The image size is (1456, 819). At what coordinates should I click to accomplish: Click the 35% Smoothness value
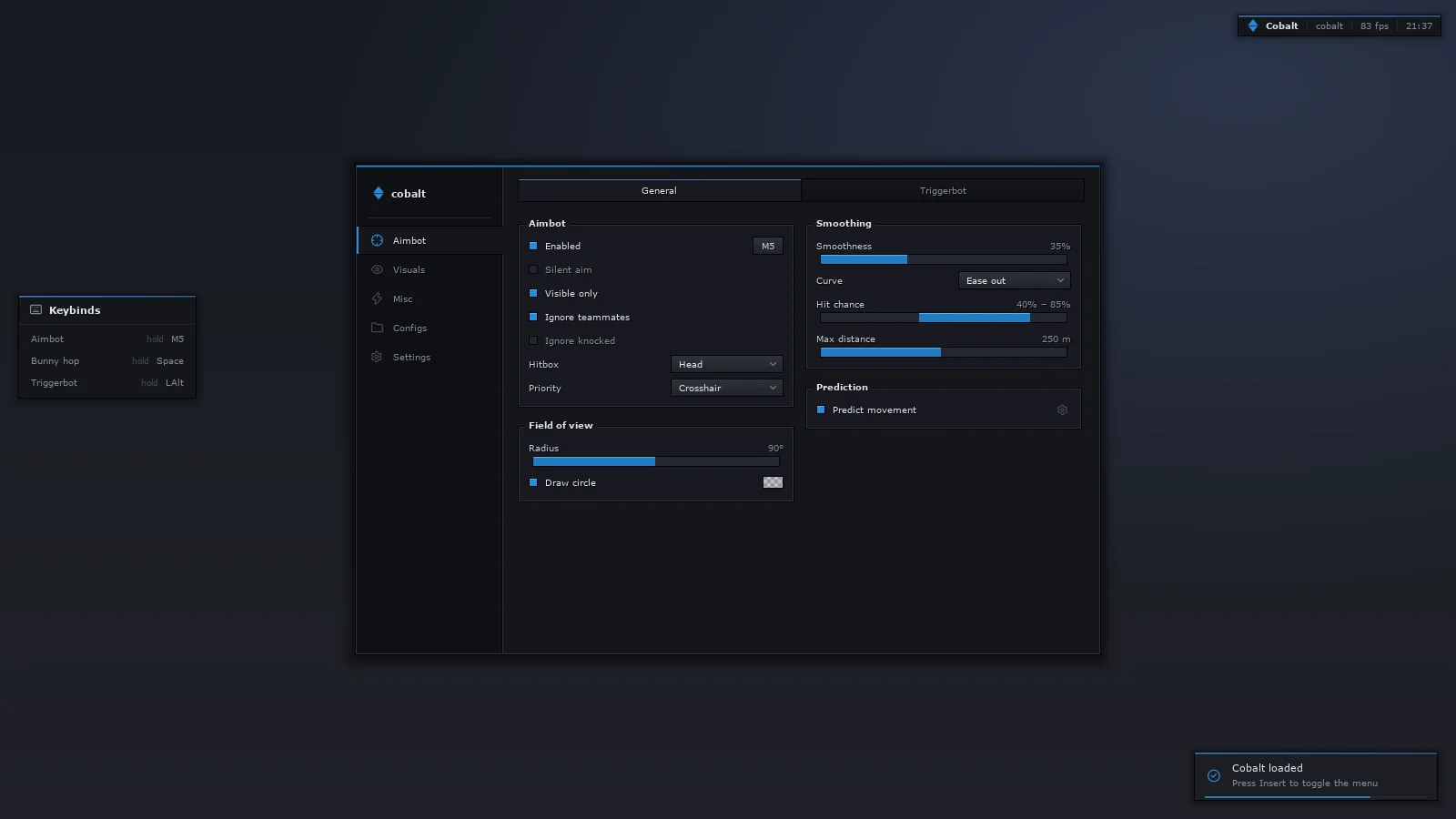tap(1060, 246)
